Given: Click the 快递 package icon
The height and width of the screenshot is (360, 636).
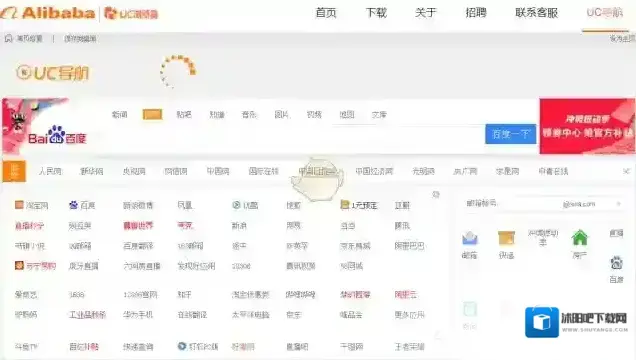Looking at the screenshot, I should [x=506, y=238].
